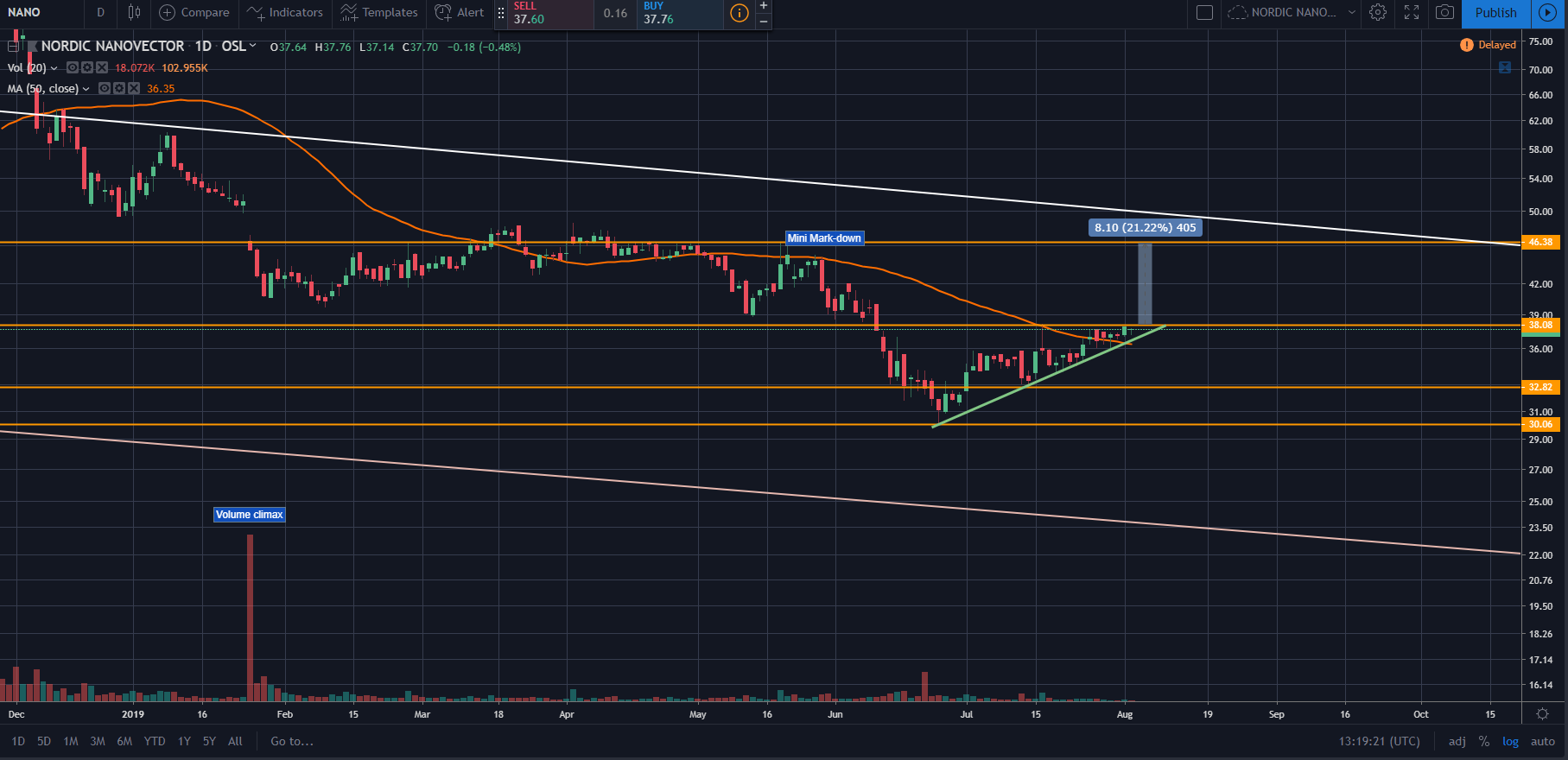The image size is (1568, 760).
Task: Select the Volume climax label
Action: (250, 515)
